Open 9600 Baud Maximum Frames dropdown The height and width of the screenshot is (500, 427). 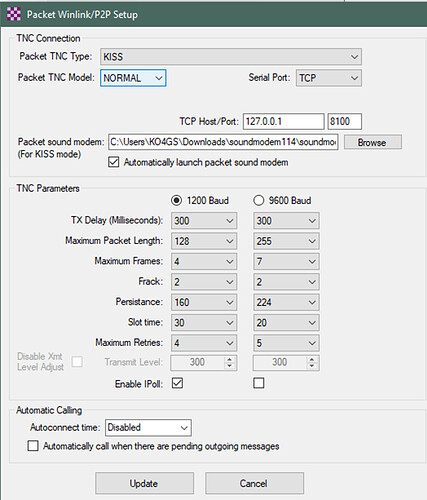[286, 261]
